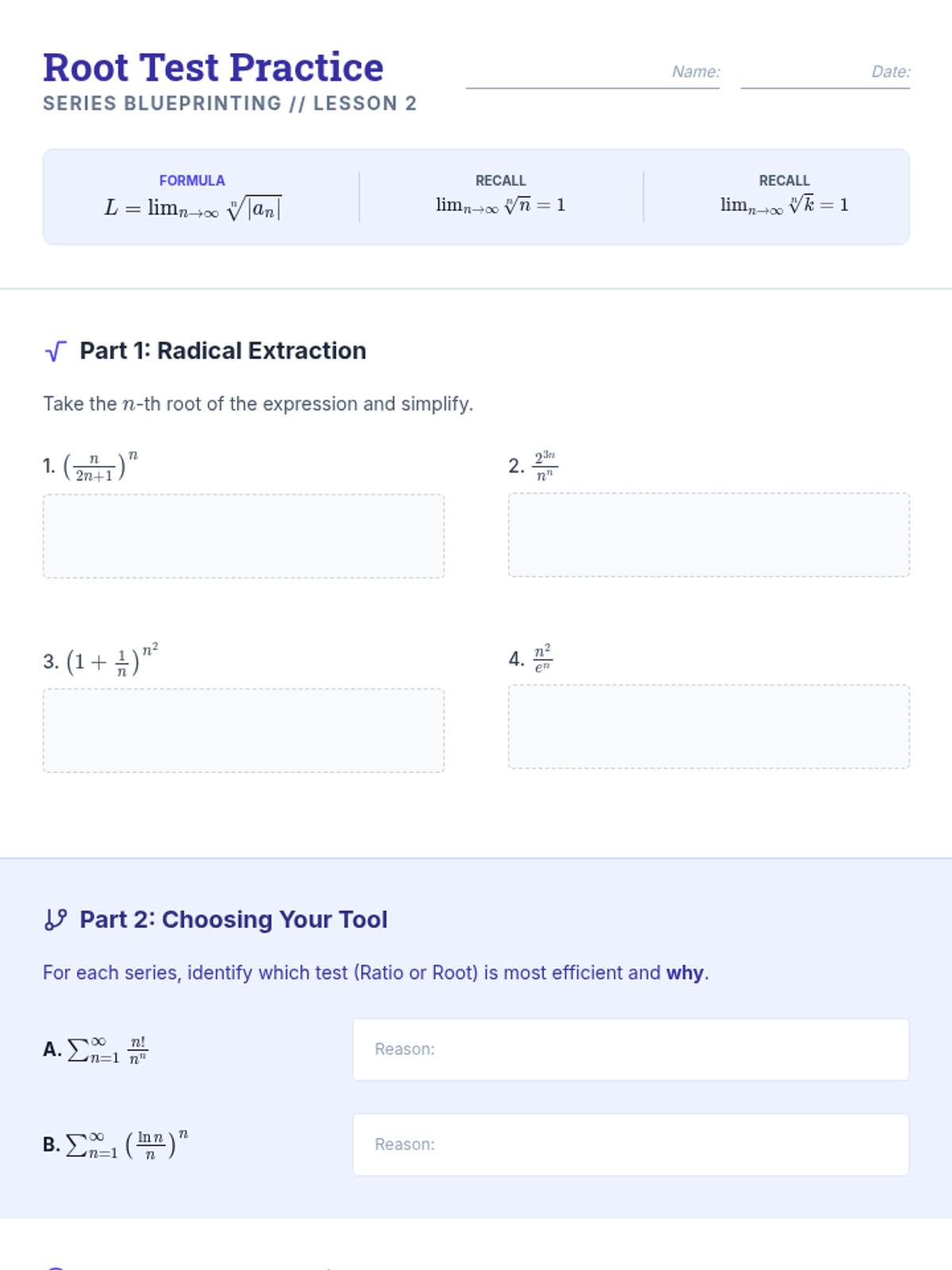The width and height of the screenshot is (952, 1270).
Task: Click the radical icon beside Part 1 heading
Action: (55, 351)
